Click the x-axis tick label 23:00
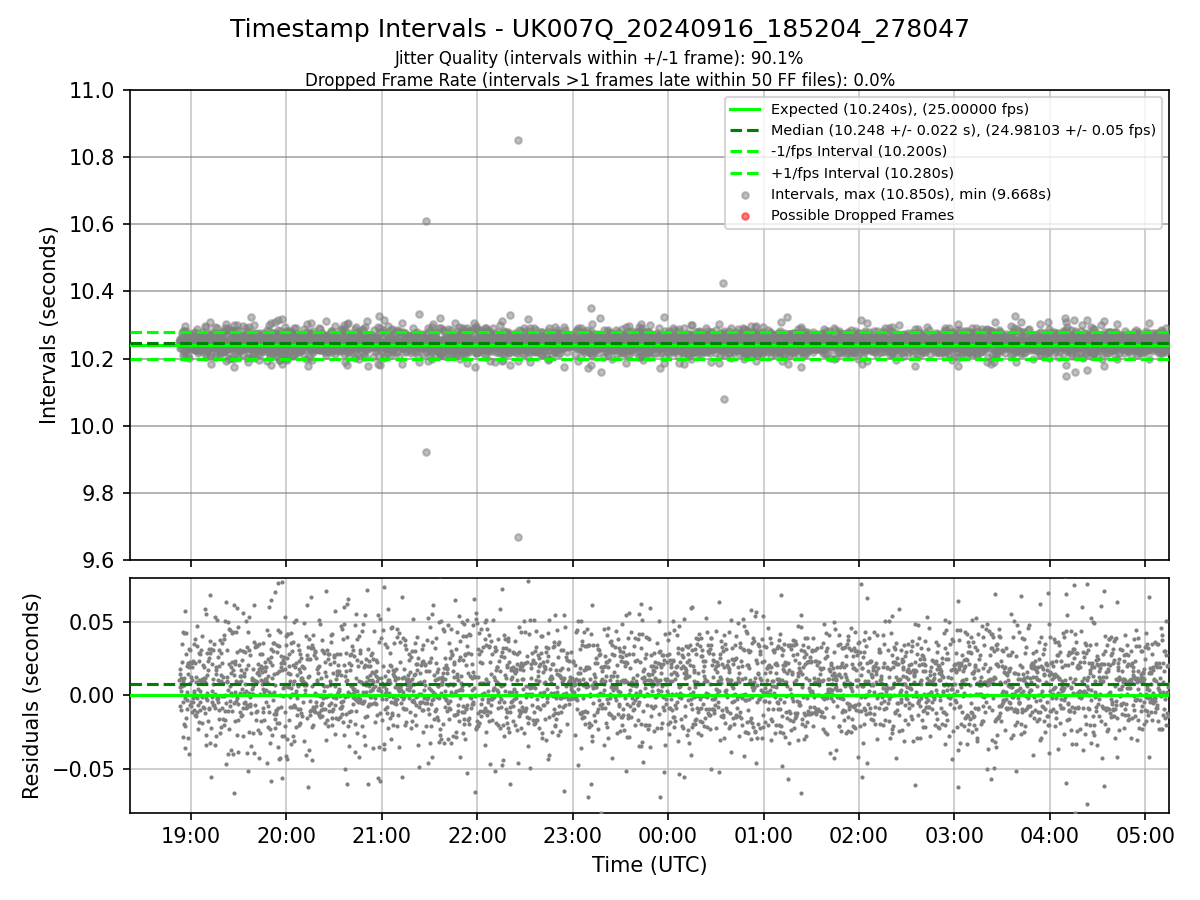The width and height of the screenshot is (1200, 900). (x=572, y=834)
